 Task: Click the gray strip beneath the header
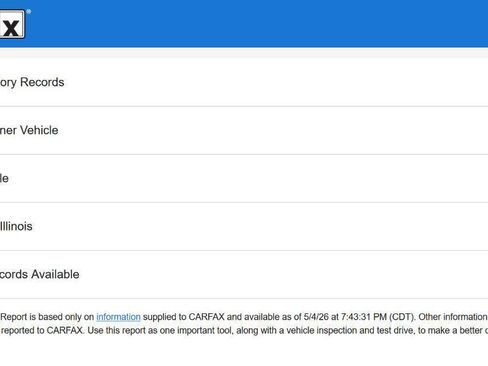click(244, 53)
